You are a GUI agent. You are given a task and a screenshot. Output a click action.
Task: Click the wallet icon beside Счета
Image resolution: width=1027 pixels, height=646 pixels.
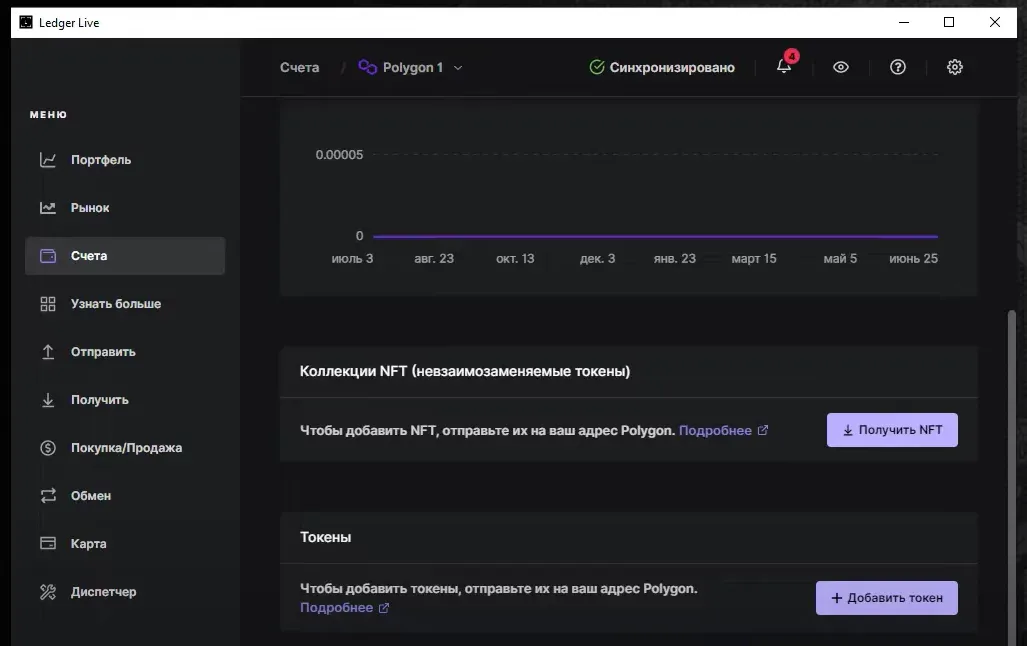(x=48, y=256)
